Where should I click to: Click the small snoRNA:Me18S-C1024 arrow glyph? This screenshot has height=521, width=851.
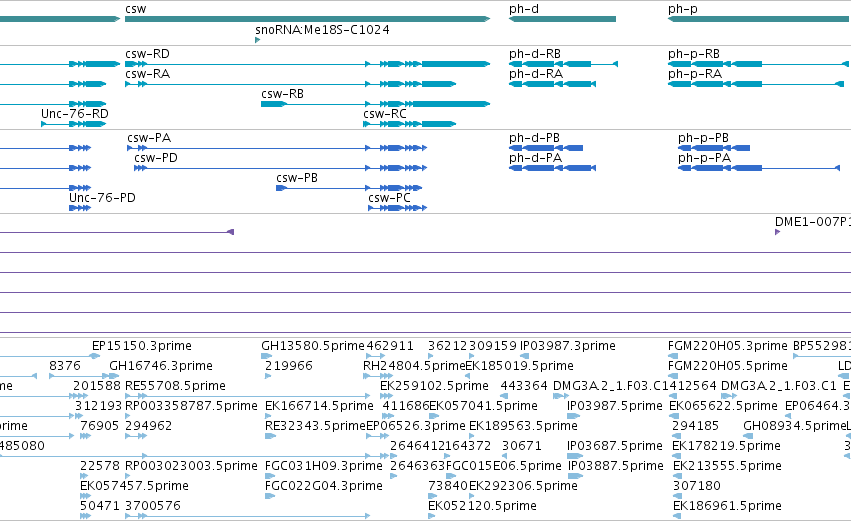258,40
